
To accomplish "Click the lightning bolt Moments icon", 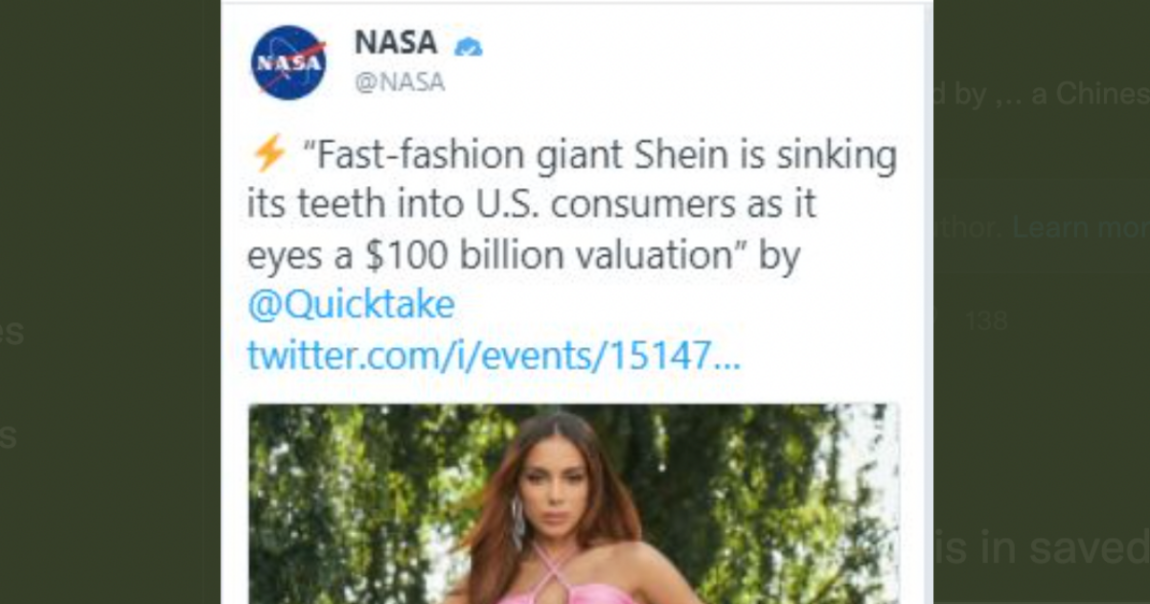I will (x=268, y=154).
